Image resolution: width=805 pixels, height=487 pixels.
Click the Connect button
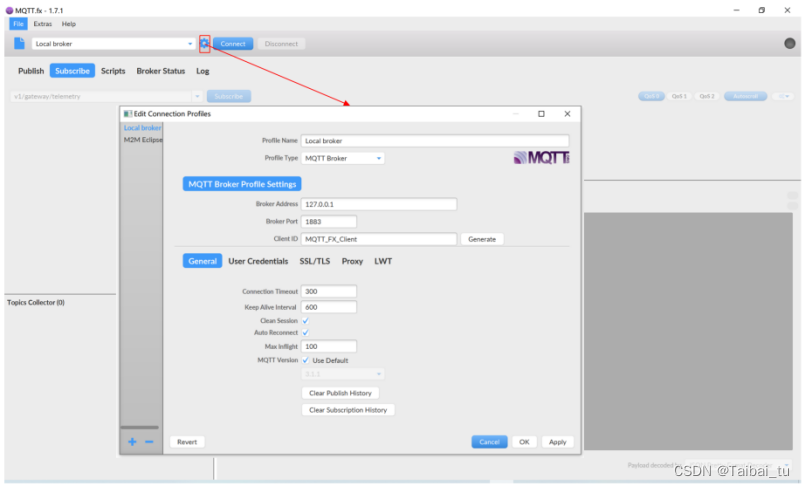[x=233, y=44]
